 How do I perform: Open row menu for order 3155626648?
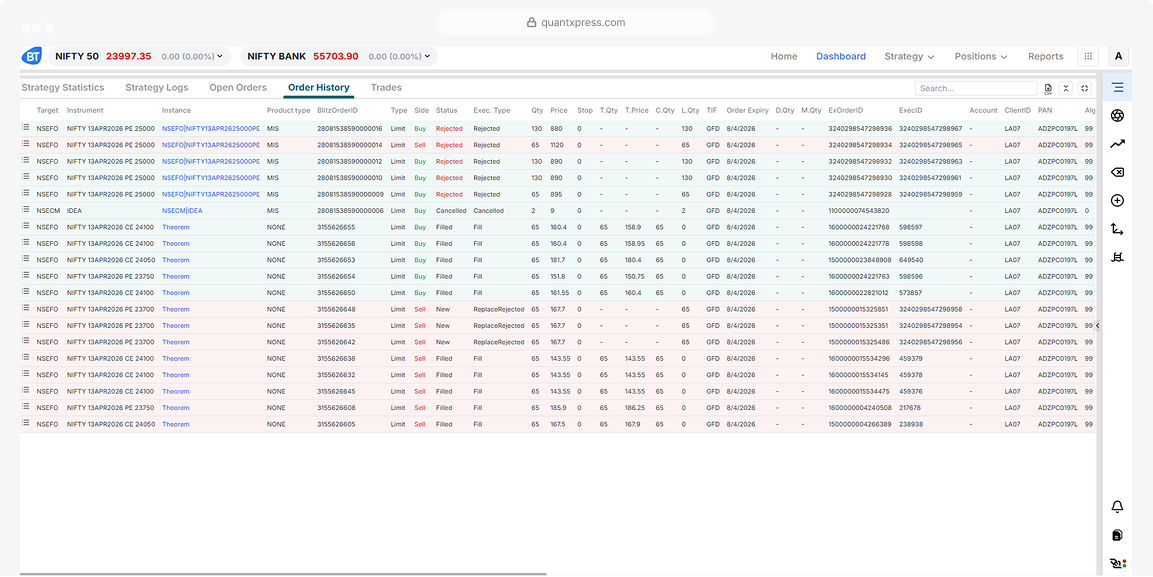pyautogui.click(x=26, y=309)
